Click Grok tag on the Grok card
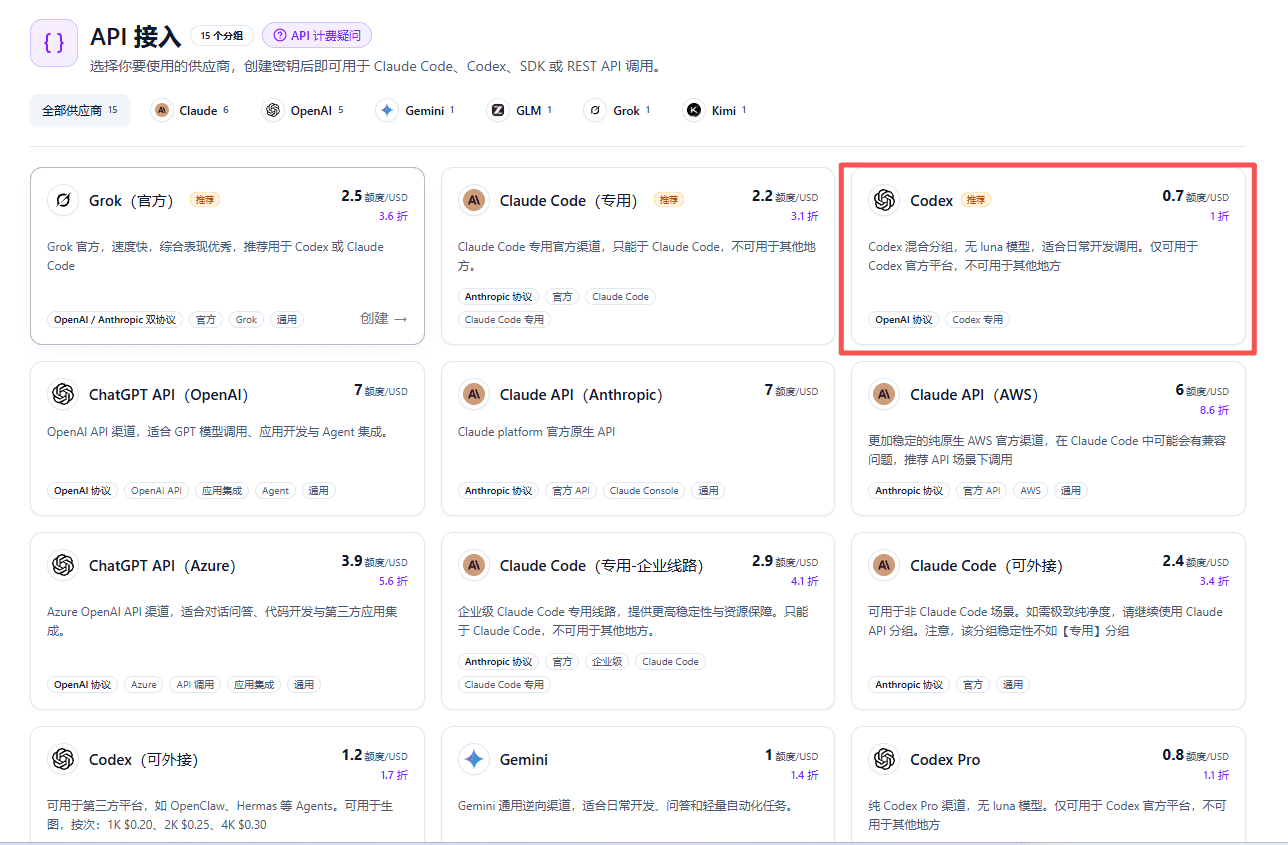Screen dimensions: 1288x845 point(246,320)
